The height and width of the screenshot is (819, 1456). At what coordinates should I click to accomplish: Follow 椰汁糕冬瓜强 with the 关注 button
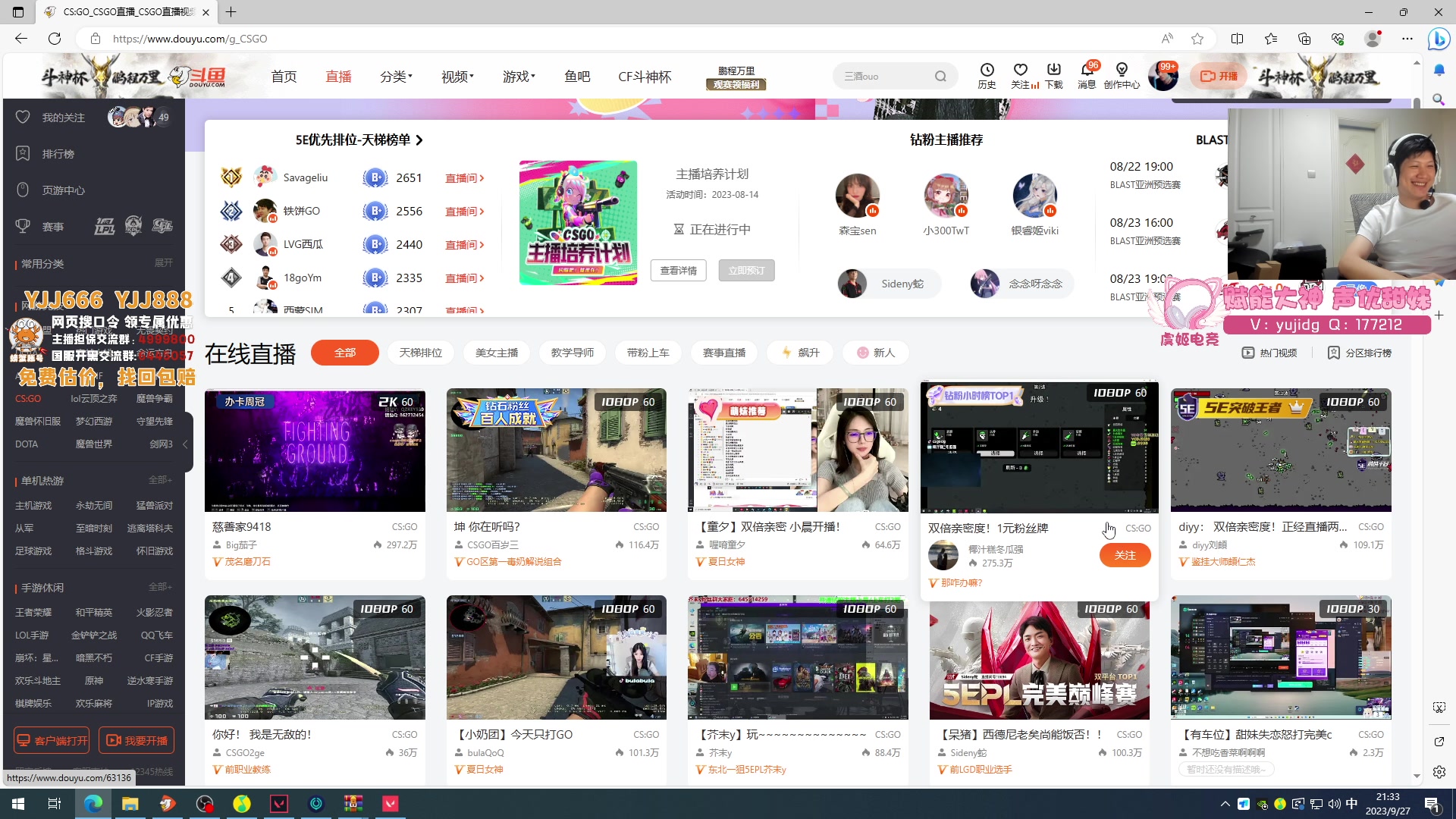pyautogui.click(x=1125, y=555)
